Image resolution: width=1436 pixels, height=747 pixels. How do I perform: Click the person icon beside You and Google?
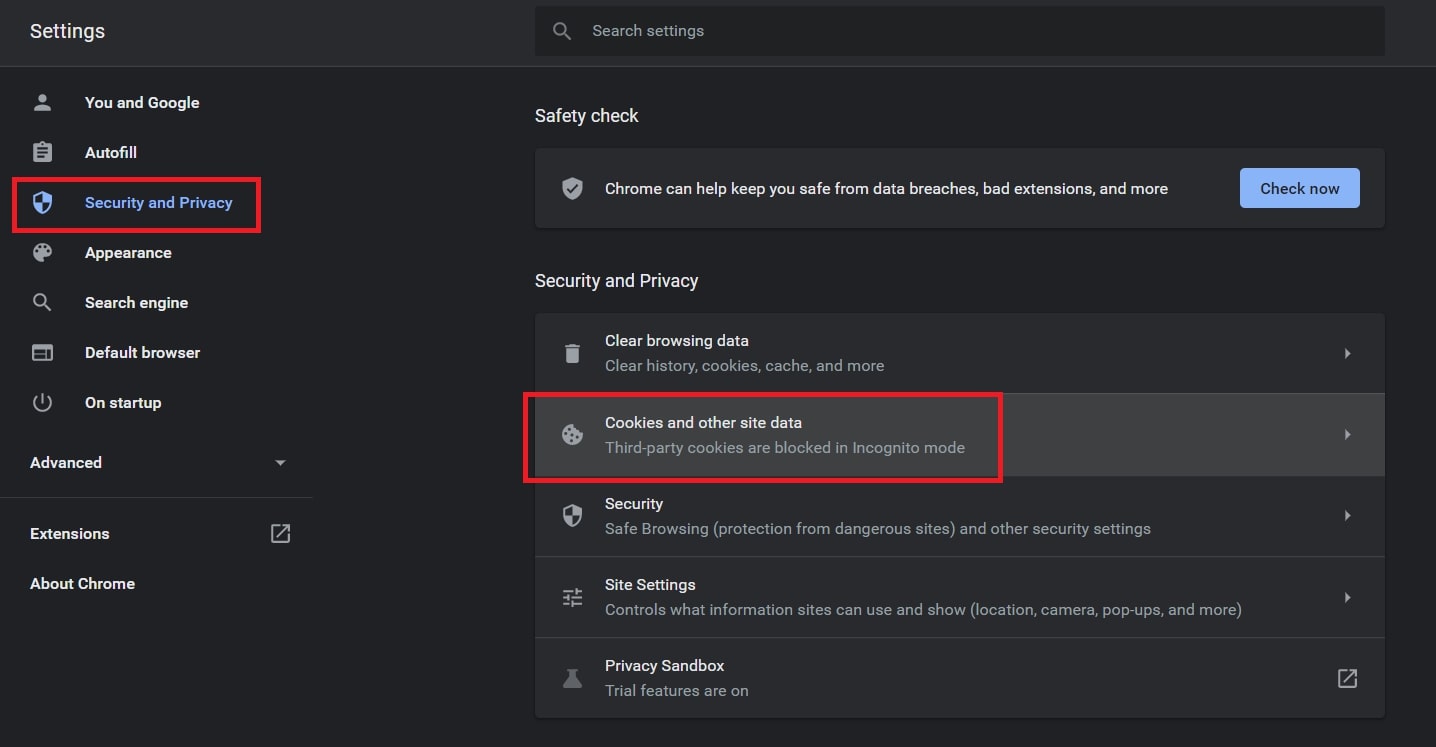(x=42, y=102)
